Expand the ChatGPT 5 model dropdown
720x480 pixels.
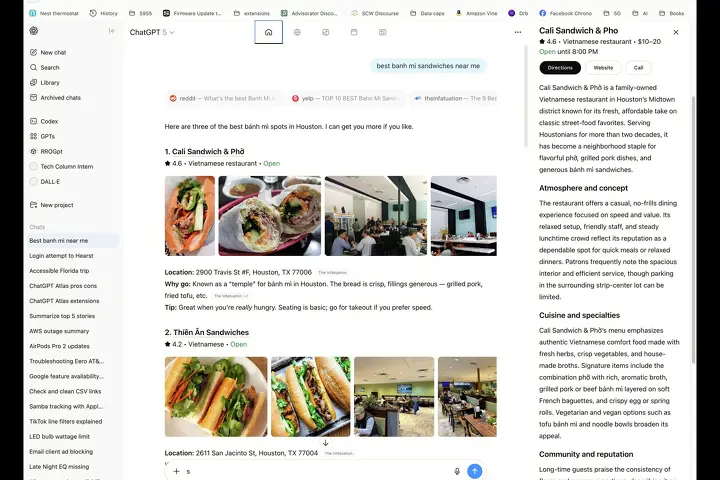click(x=152, y=32)
